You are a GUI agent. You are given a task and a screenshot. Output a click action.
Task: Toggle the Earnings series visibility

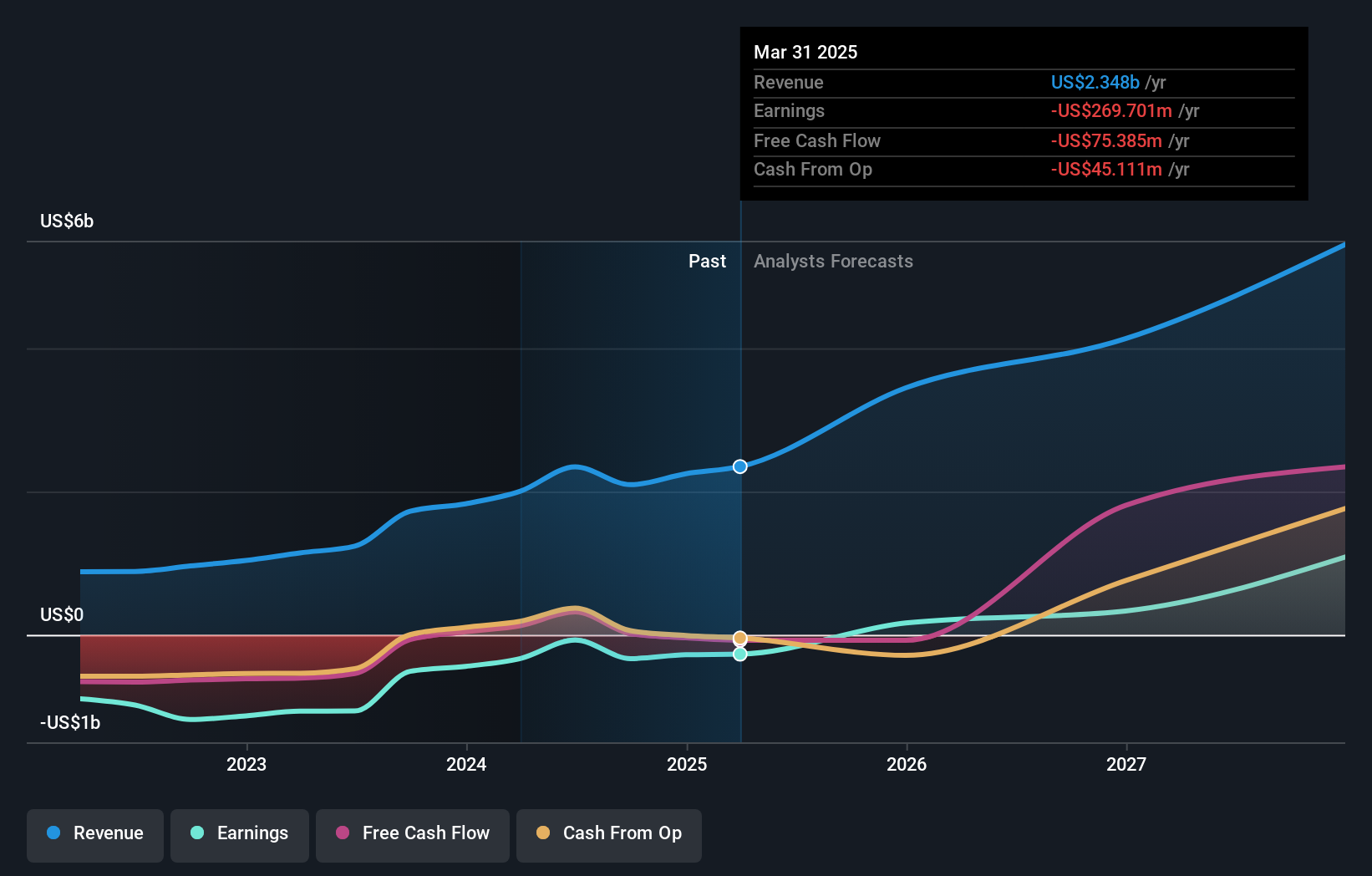click(x=239, y=833)
